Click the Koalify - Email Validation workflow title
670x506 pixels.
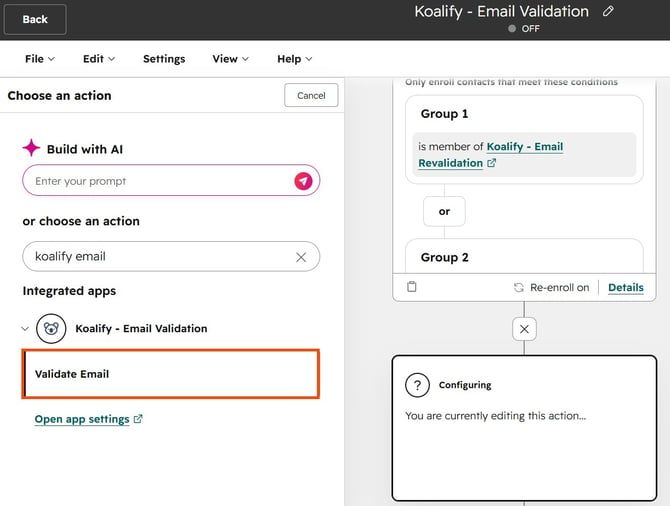(501, 12)
